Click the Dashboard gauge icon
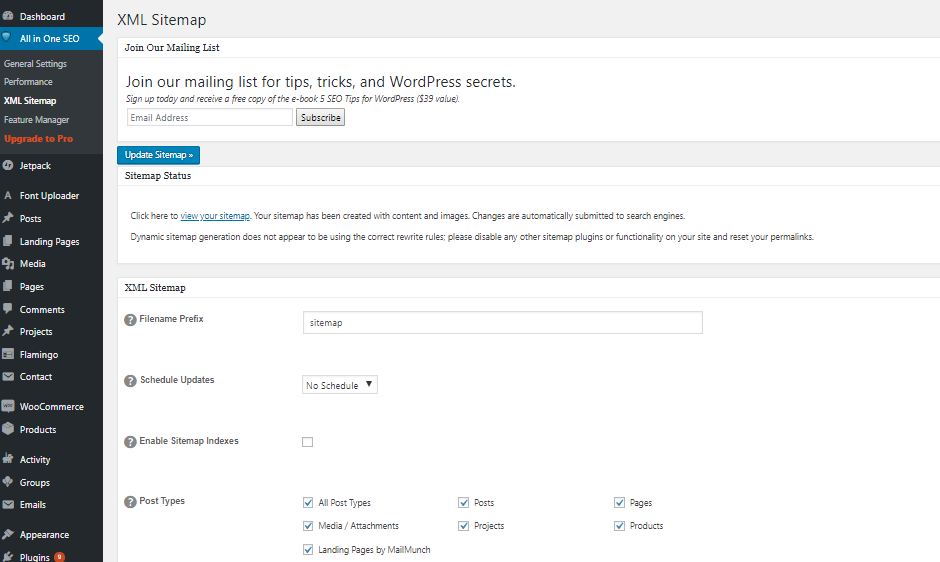Image resolution: width=940 pixels, height=562 pixels. click(x=8, y=16)
